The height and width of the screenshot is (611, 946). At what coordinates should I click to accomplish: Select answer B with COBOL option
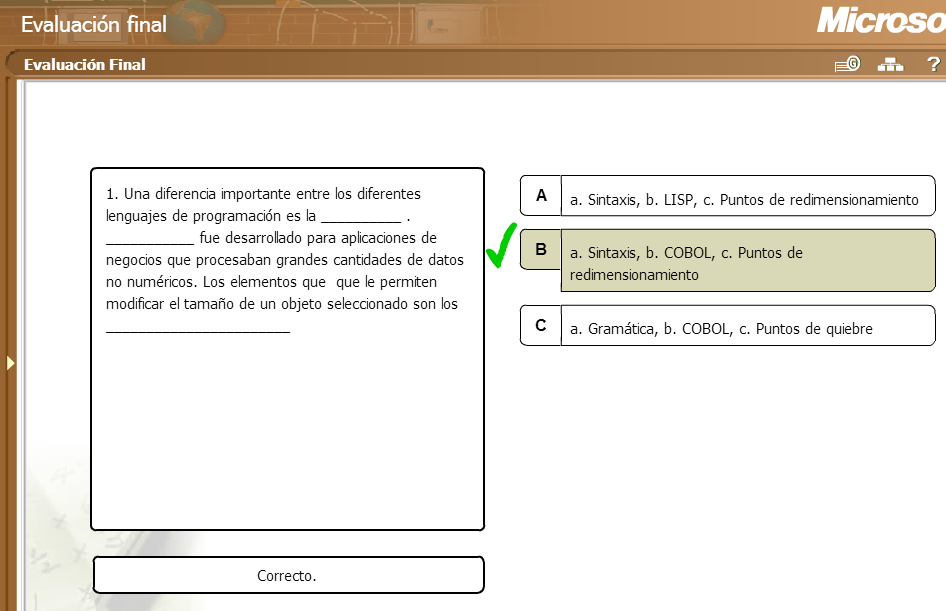(x=748, y=260)
